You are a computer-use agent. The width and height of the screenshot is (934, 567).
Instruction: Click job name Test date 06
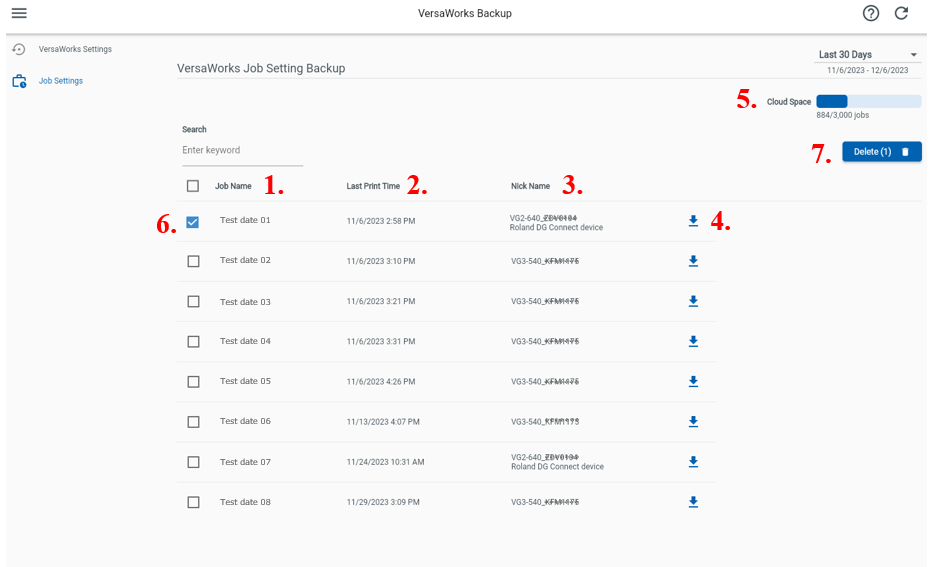pyautogui.click(x=245, y=421)
